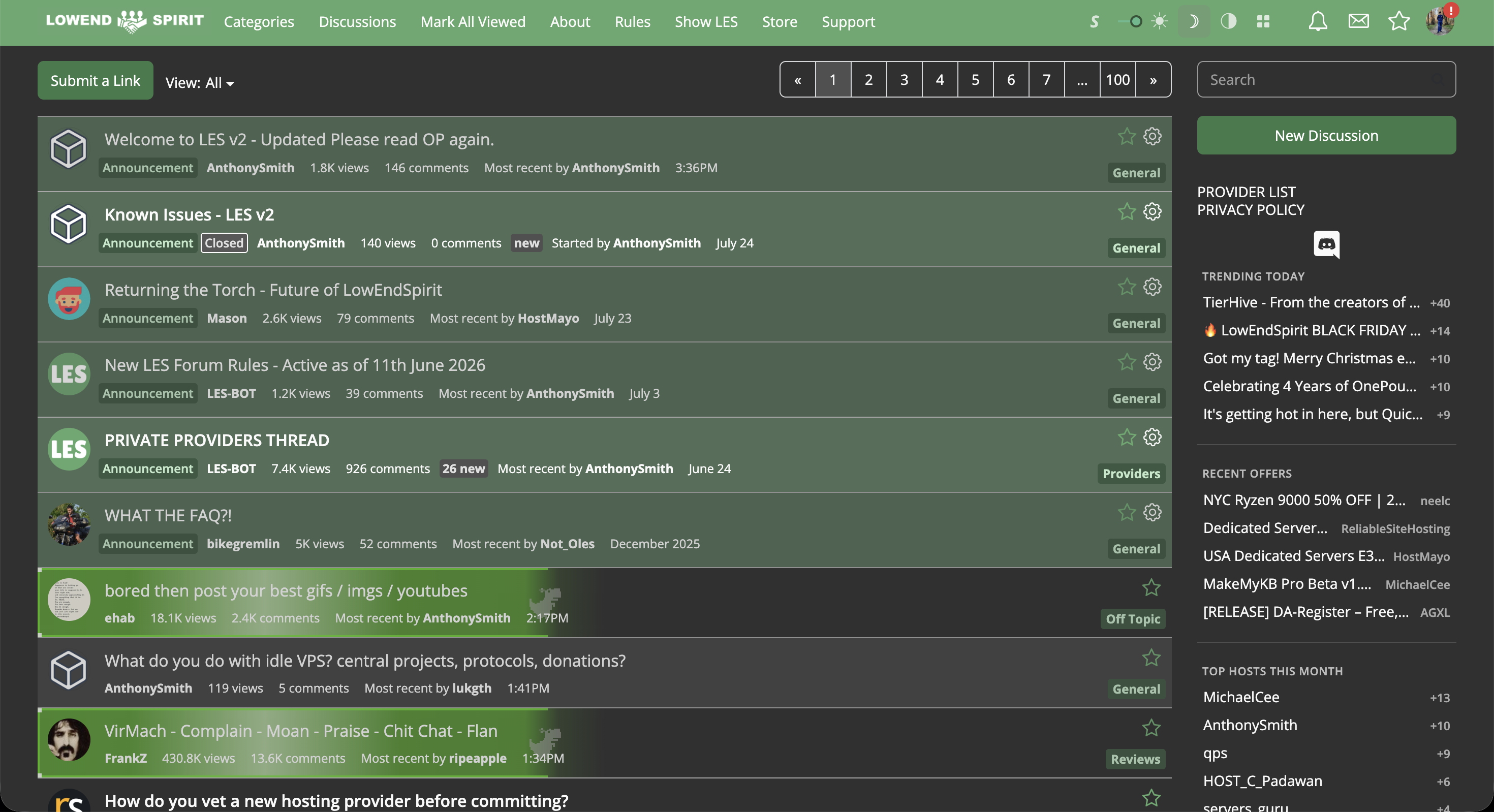The height and width of the screenshot is (812, 1494).
Task: Open the grid layout icon in header
Action: (1263, 21)
